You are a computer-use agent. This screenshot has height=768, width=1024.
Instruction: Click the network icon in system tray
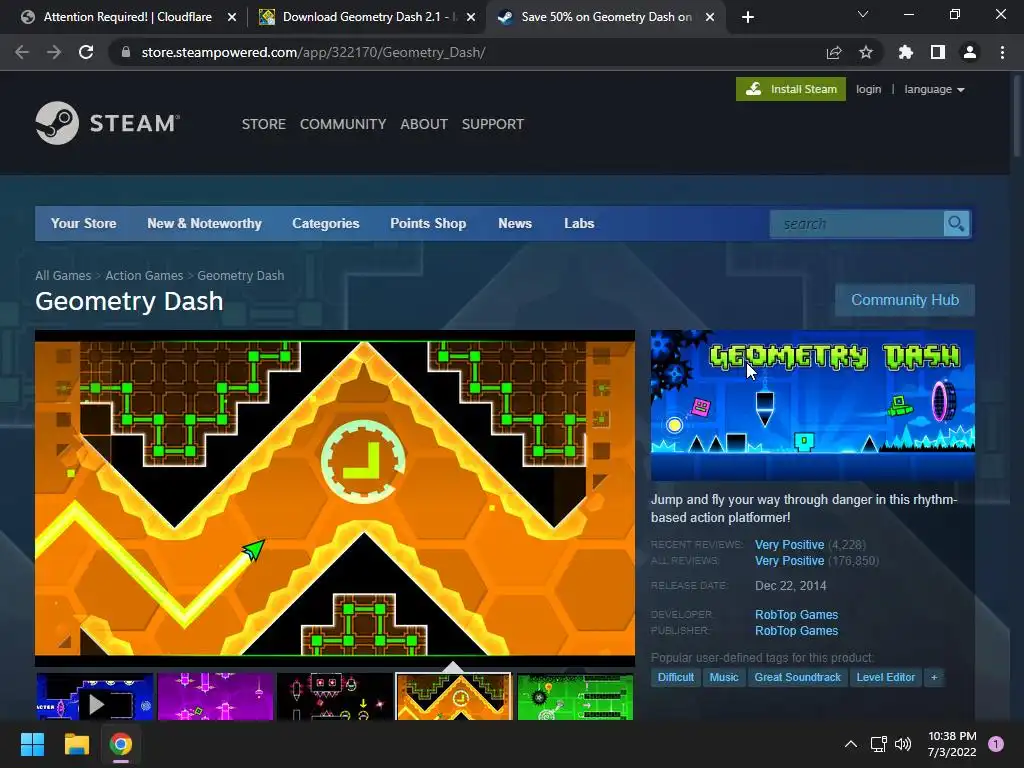(x=878, y=744)
